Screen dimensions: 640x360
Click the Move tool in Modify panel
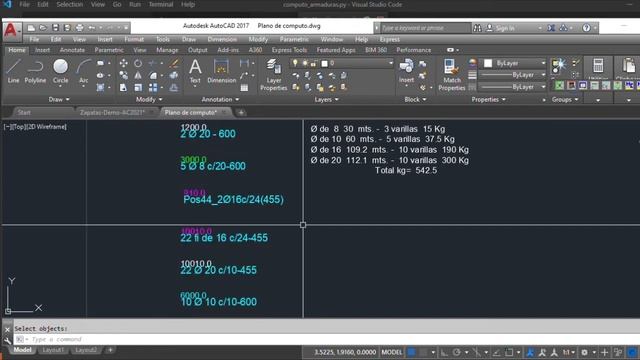click(x=123, y=63)
